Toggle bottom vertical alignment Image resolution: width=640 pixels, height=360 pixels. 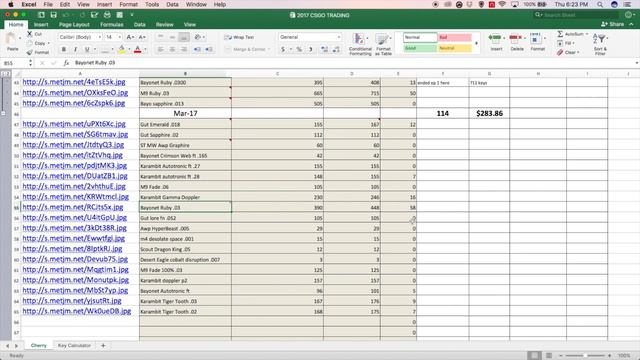(184, 37)
